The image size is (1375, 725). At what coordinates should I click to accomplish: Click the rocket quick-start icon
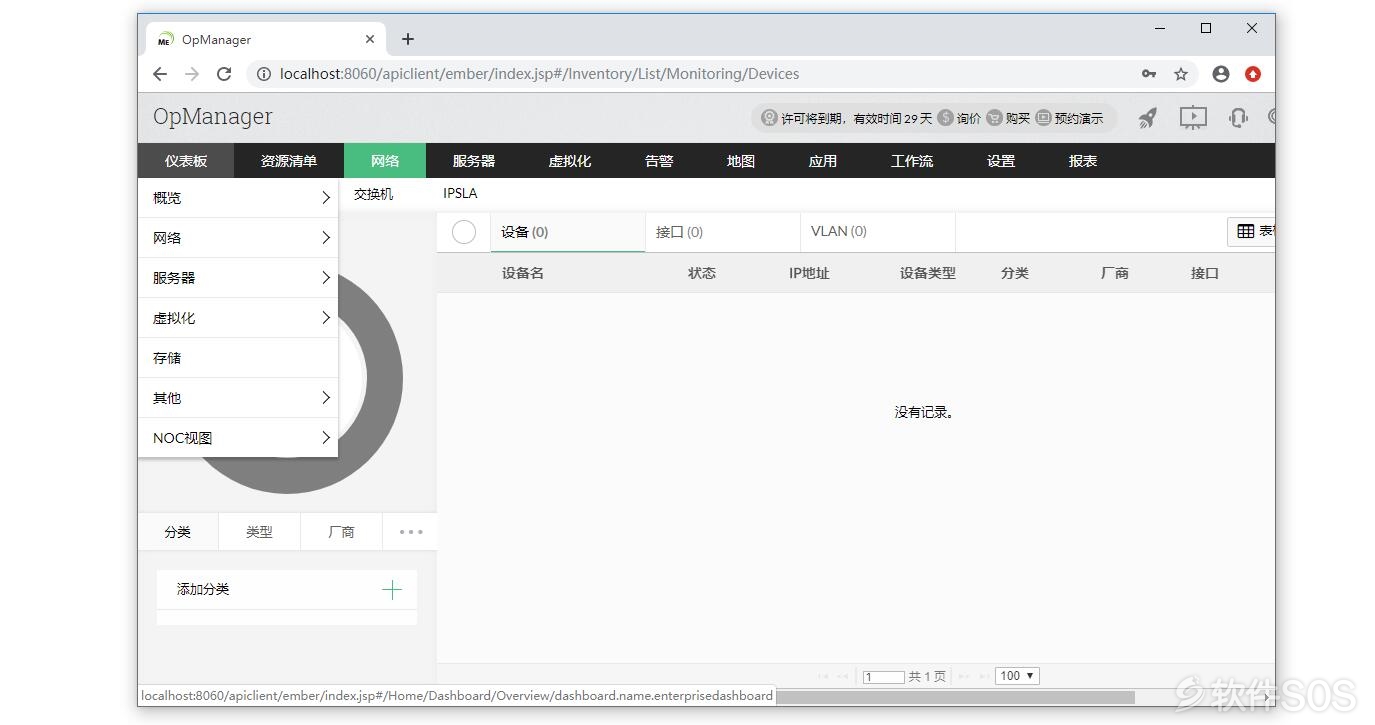tap(1147, 118)
